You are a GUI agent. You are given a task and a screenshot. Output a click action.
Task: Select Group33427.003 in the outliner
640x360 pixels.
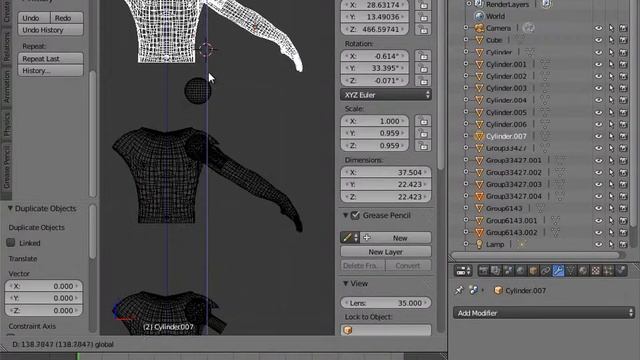pos(513,184)
